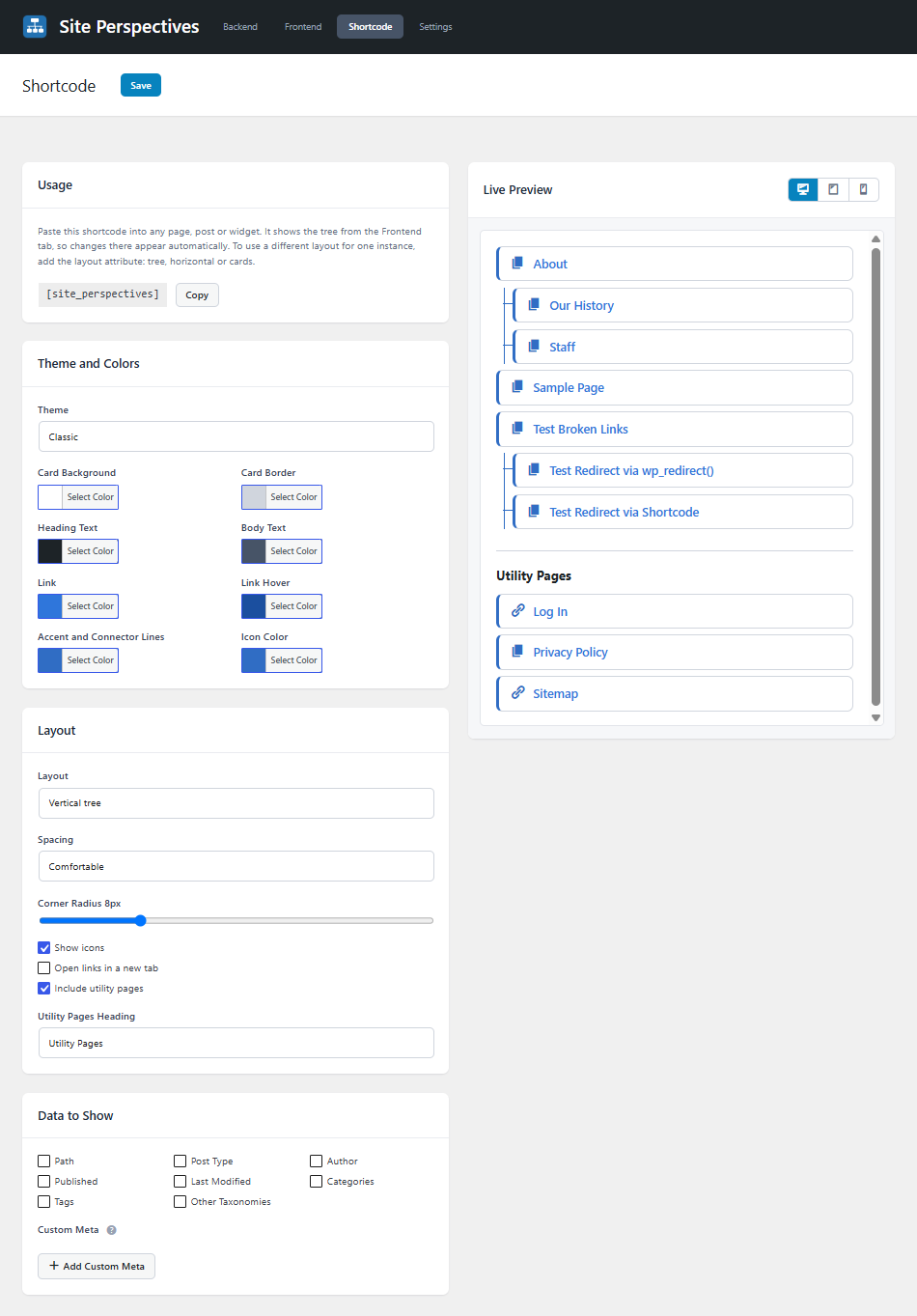Open the Privacy Policy preview link
The height and width of the screenshot is (1316, 917).
coord(570,652)
